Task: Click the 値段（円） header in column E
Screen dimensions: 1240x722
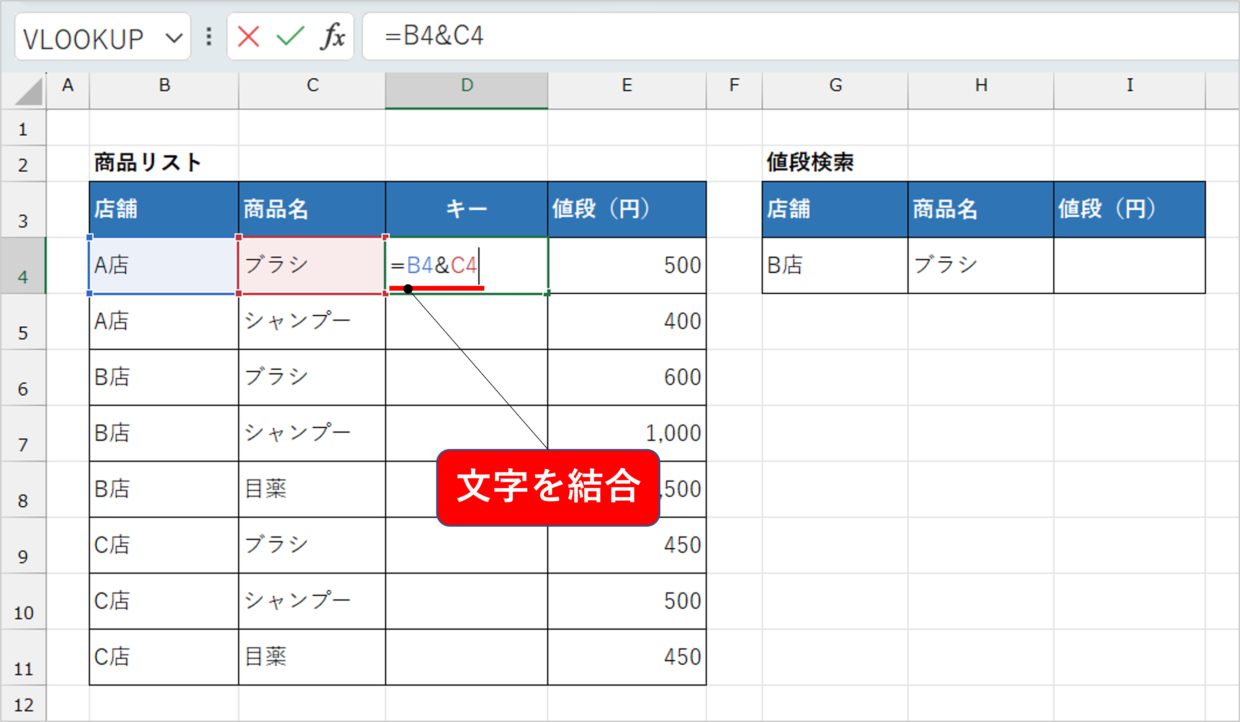Action: (x=627, y=209)
